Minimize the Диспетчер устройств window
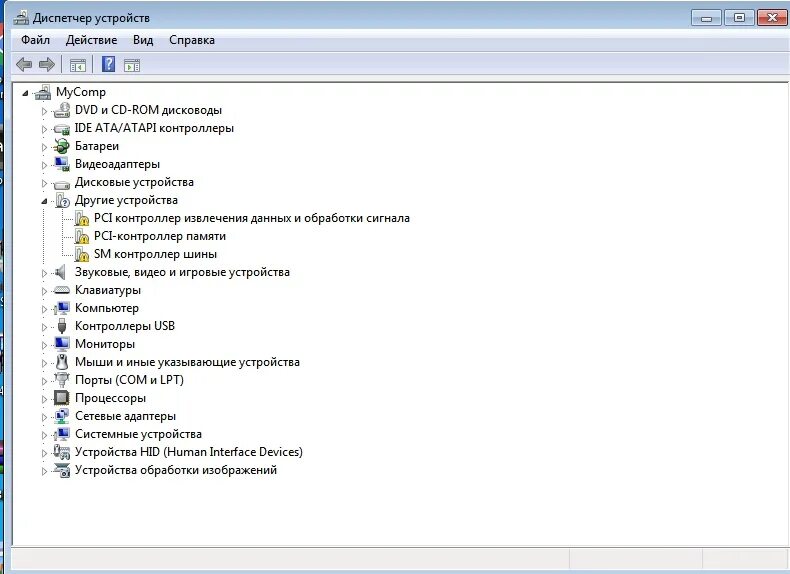This screenshot has height=574, width=790. click(706, 18)
